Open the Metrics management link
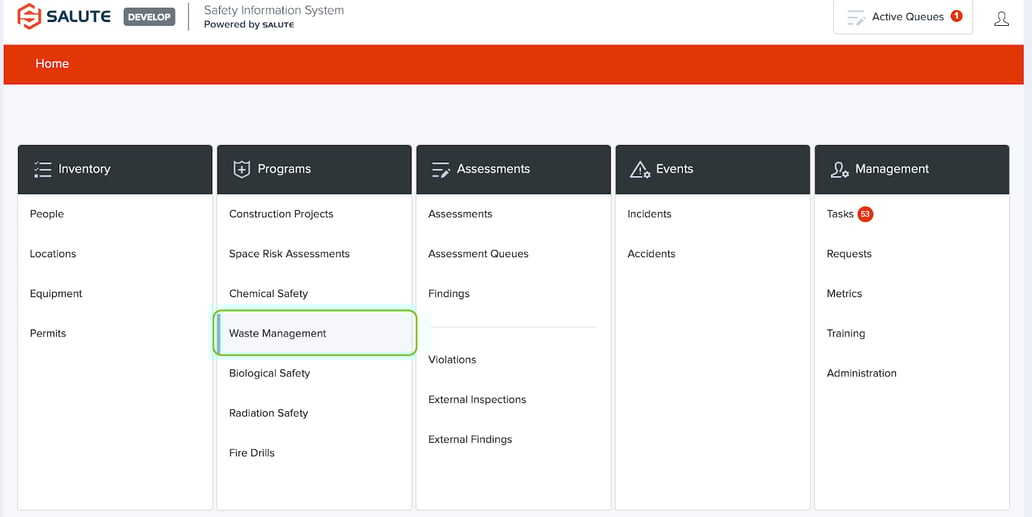 (x=844, y=294)
